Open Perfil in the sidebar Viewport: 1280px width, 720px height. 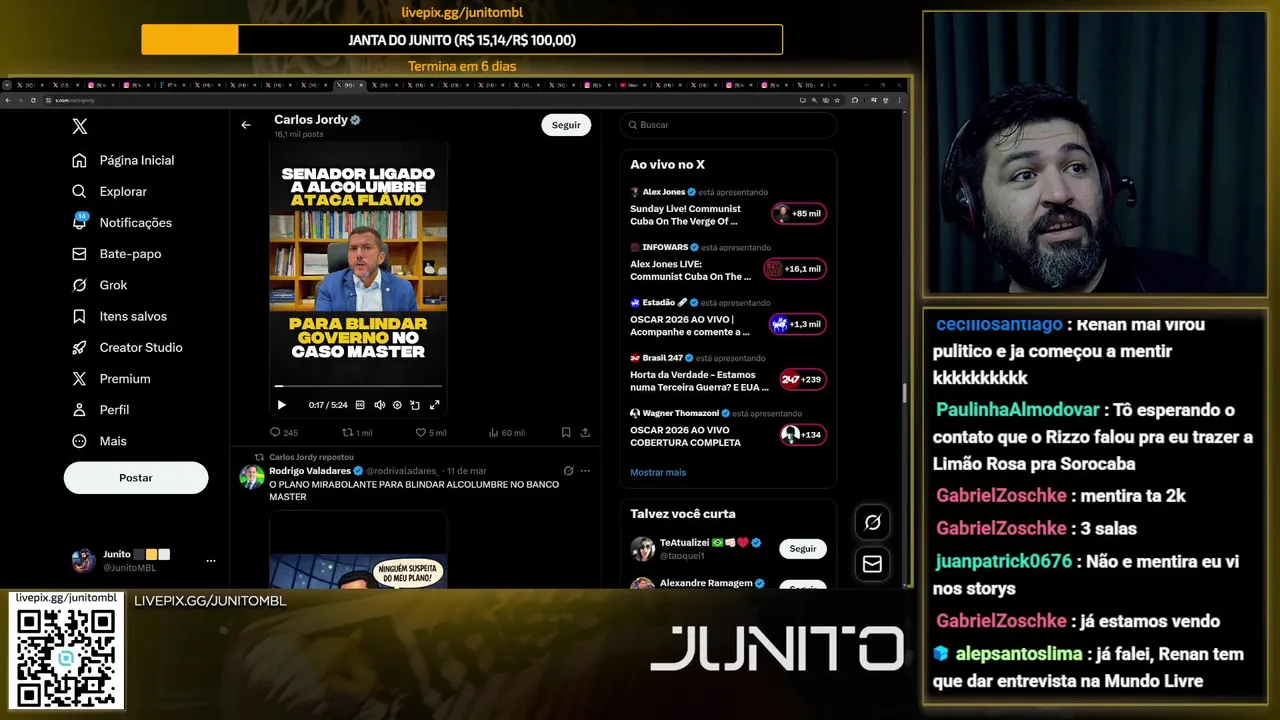pyautogui.click(x=100, y=410)
